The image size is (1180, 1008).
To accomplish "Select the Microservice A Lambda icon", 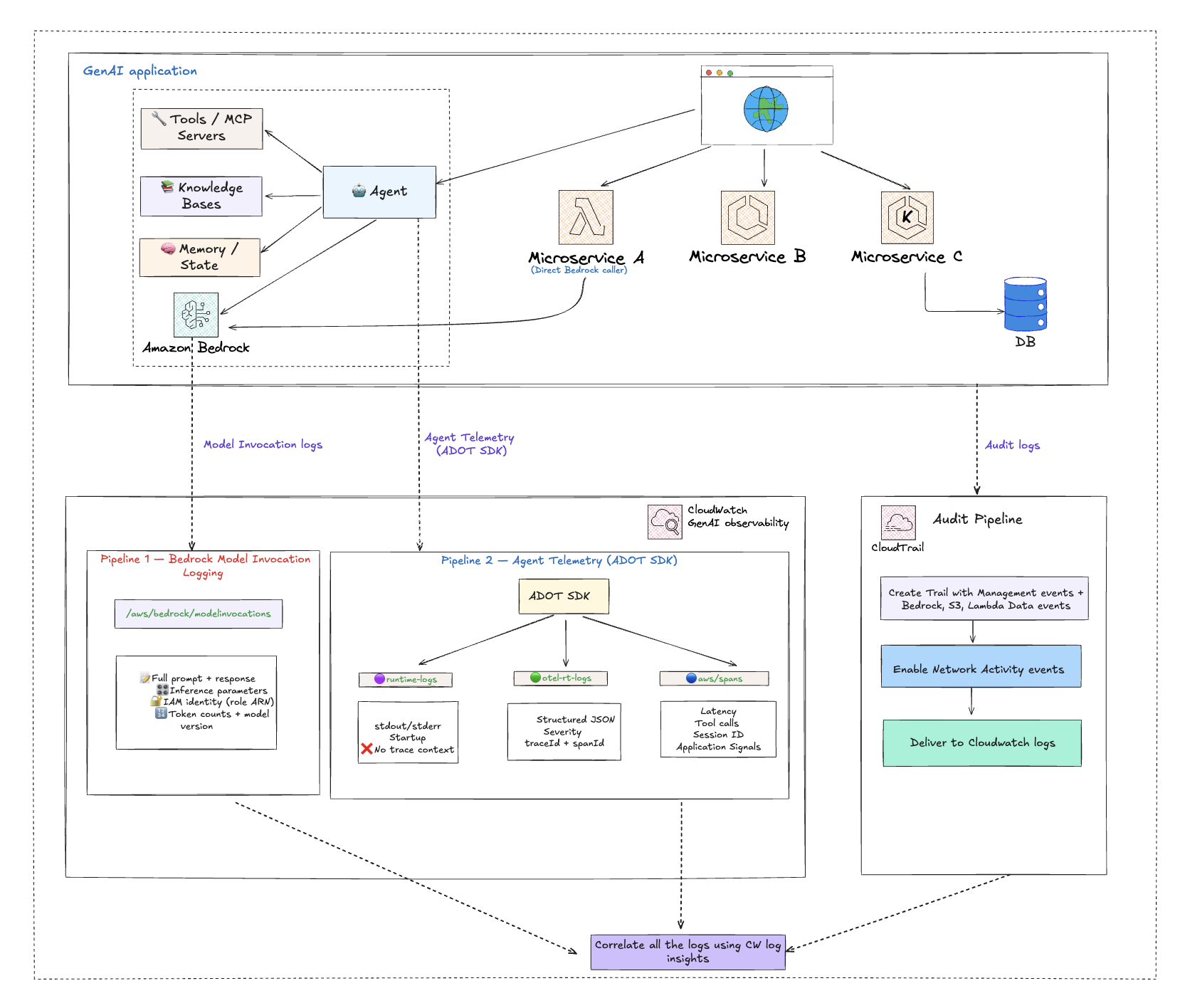I will tap(586, 217).
